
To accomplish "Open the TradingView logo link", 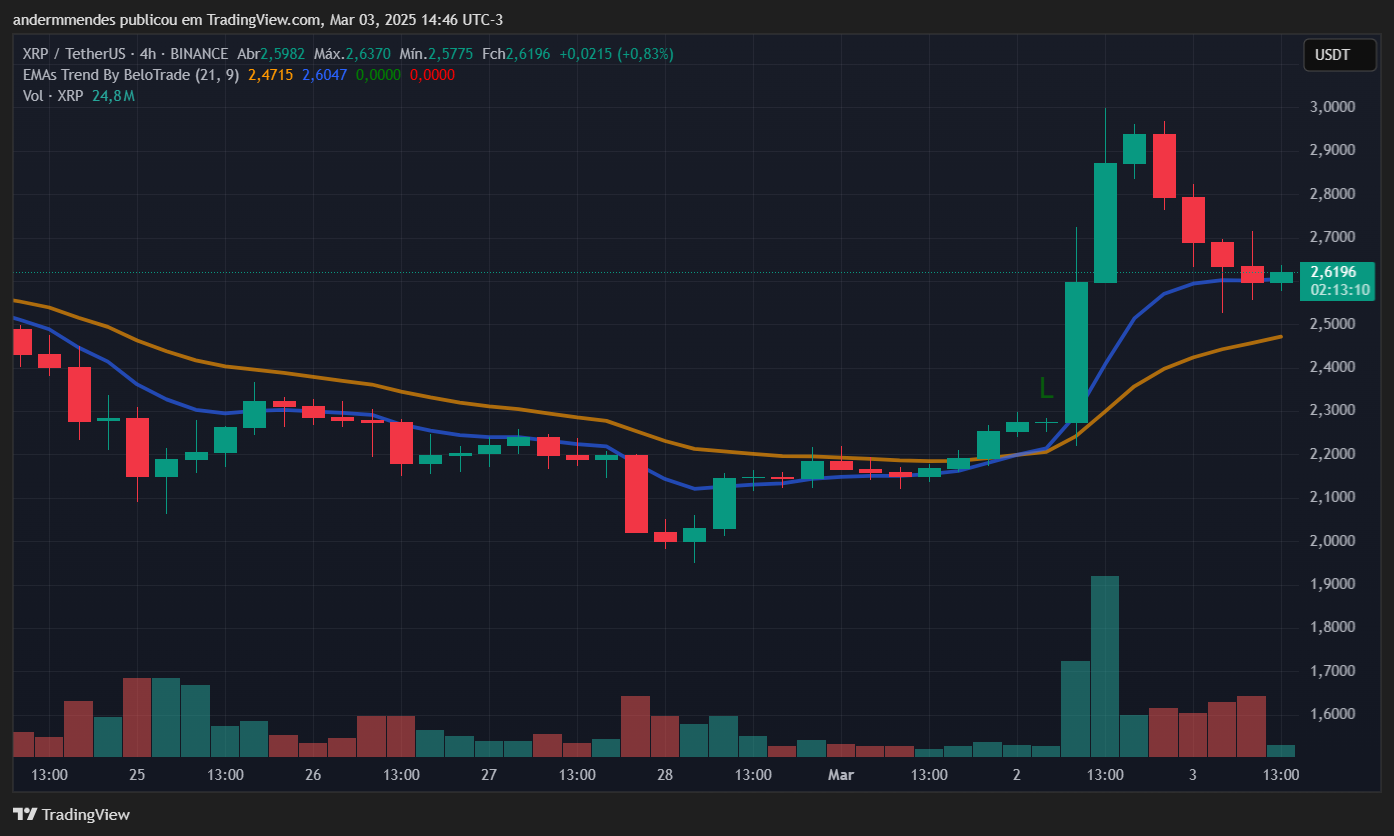I will (x=71, y=814).
